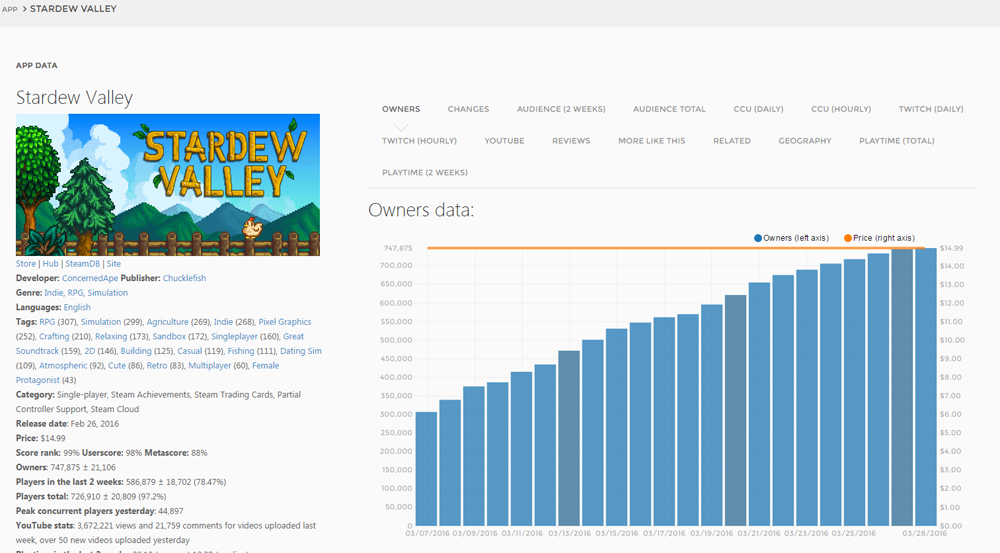This screenshot has width=1000, height=553.
Task: Open the Geography tab
Action: pyautogui.click(x=805, y=141)
